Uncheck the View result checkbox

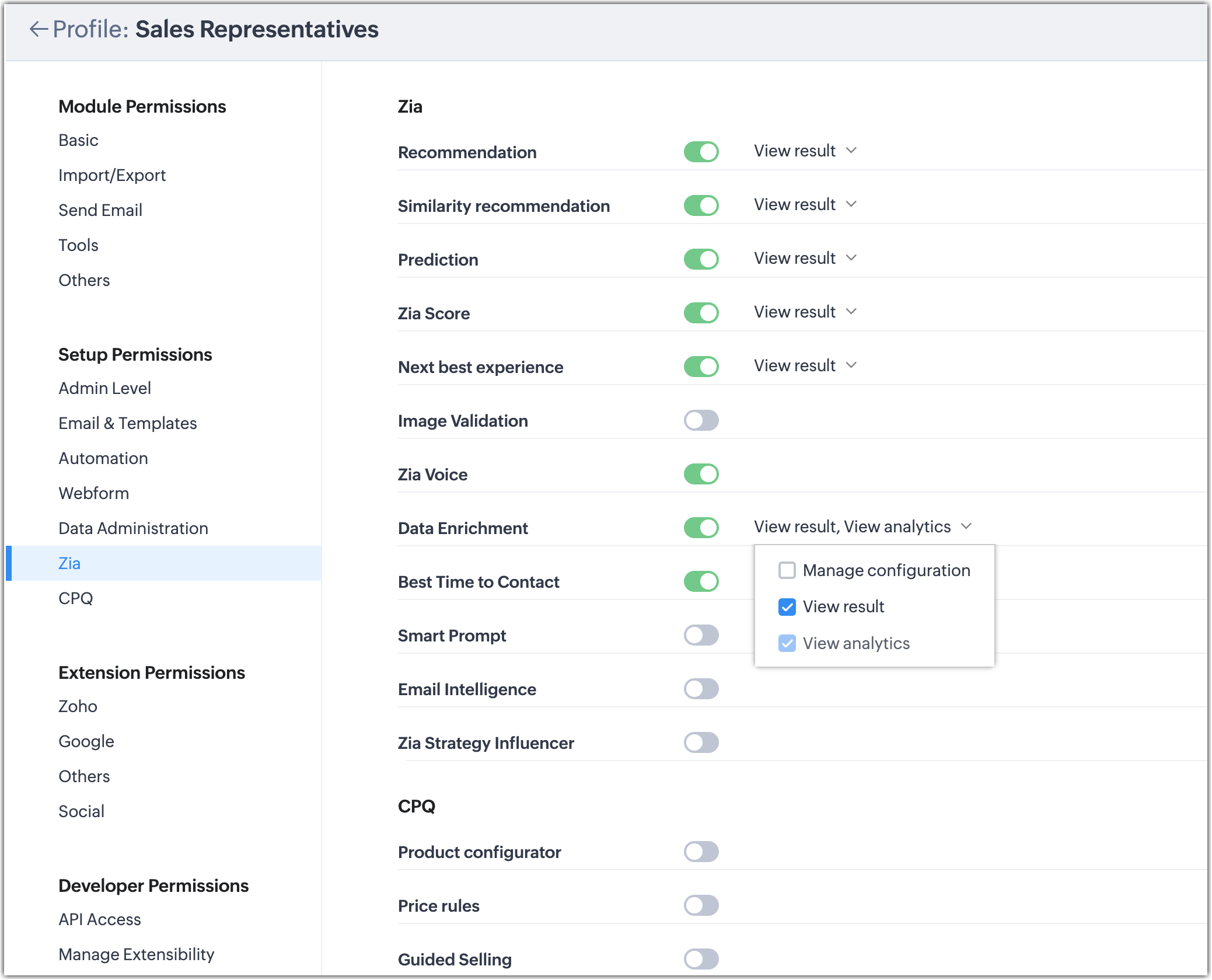pyautogui.click(x=787, y=607)
